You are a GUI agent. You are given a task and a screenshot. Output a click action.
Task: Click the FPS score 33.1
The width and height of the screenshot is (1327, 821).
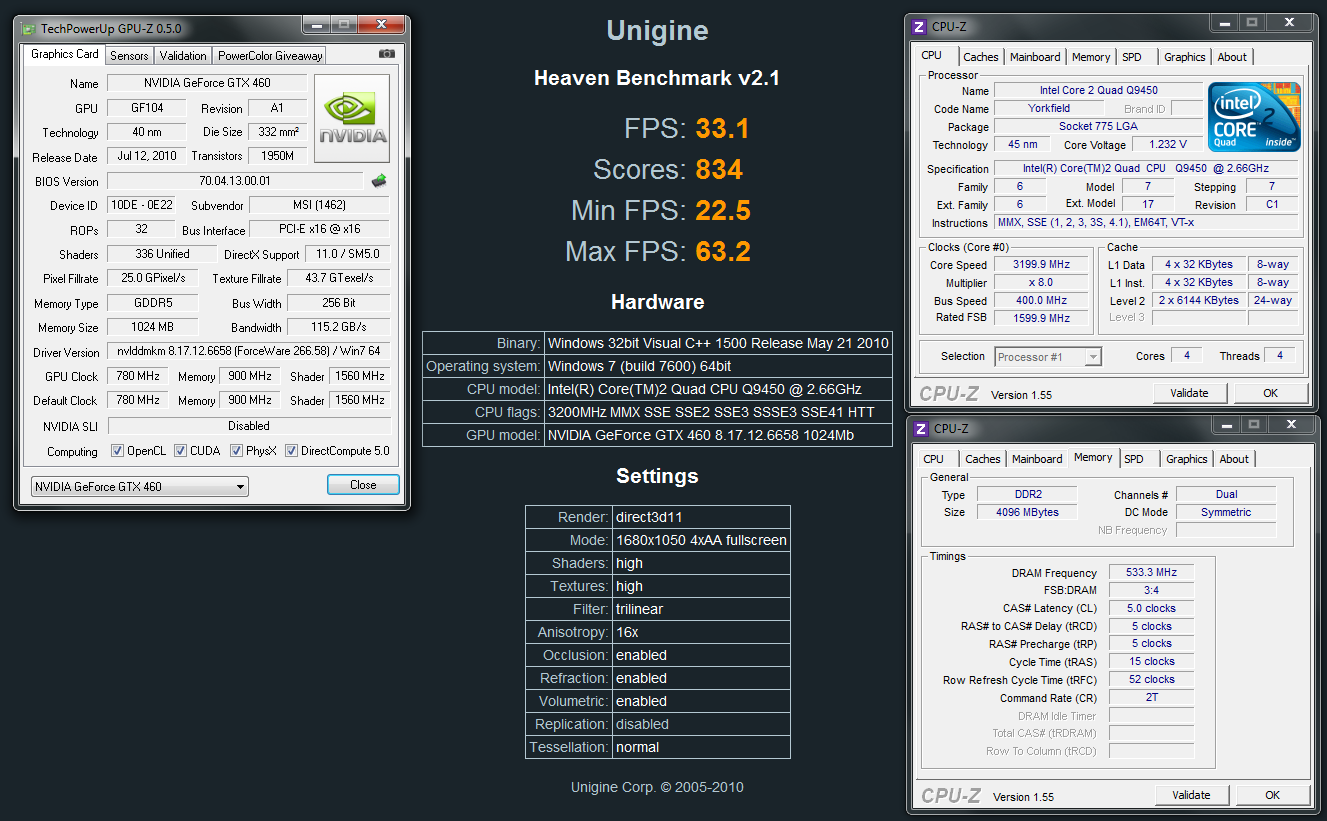coord(722,129)
